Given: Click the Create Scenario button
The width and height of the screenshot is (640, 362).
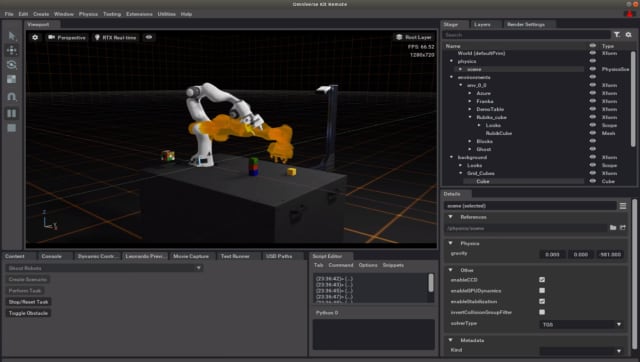Looking at the screenshot, I should tap(28, 280).
